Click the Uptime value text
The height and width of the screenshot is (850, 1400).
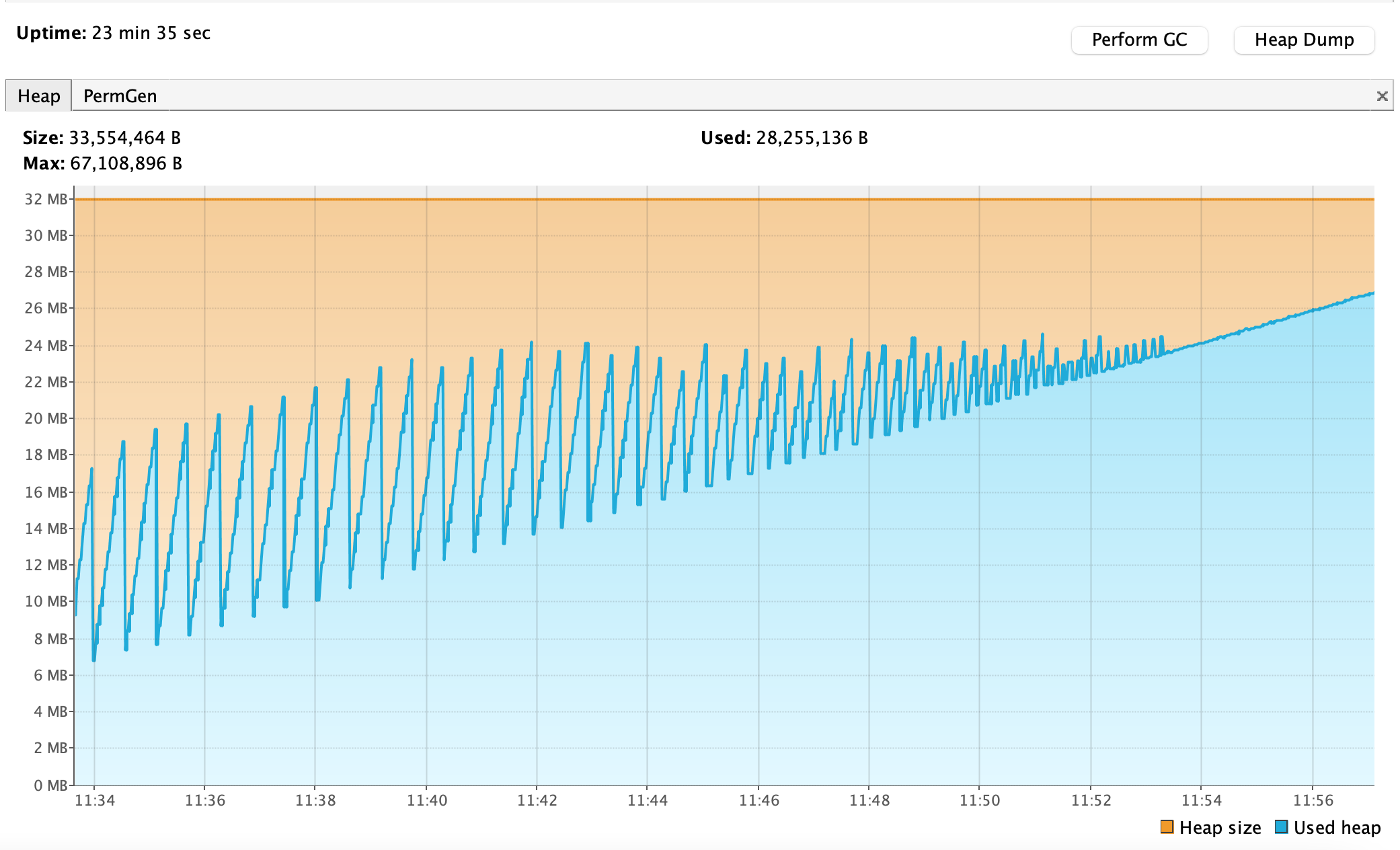[151, 32]
